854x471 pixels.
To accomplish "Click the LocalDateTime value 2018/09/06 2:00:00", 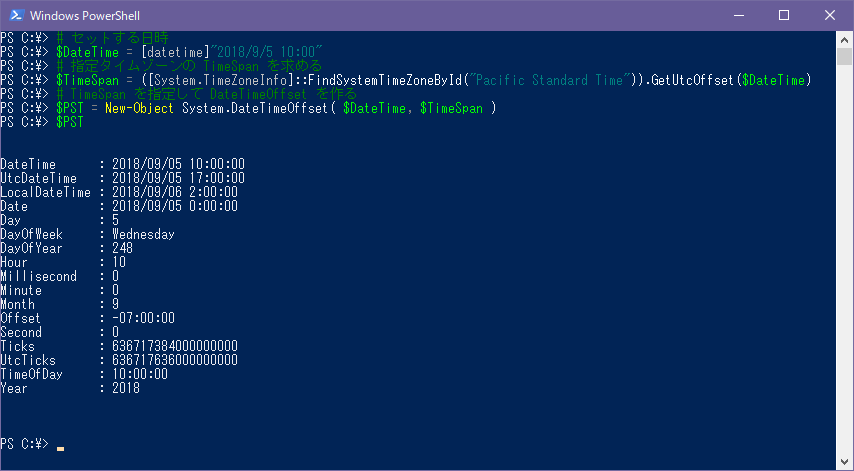I will 175,192.
